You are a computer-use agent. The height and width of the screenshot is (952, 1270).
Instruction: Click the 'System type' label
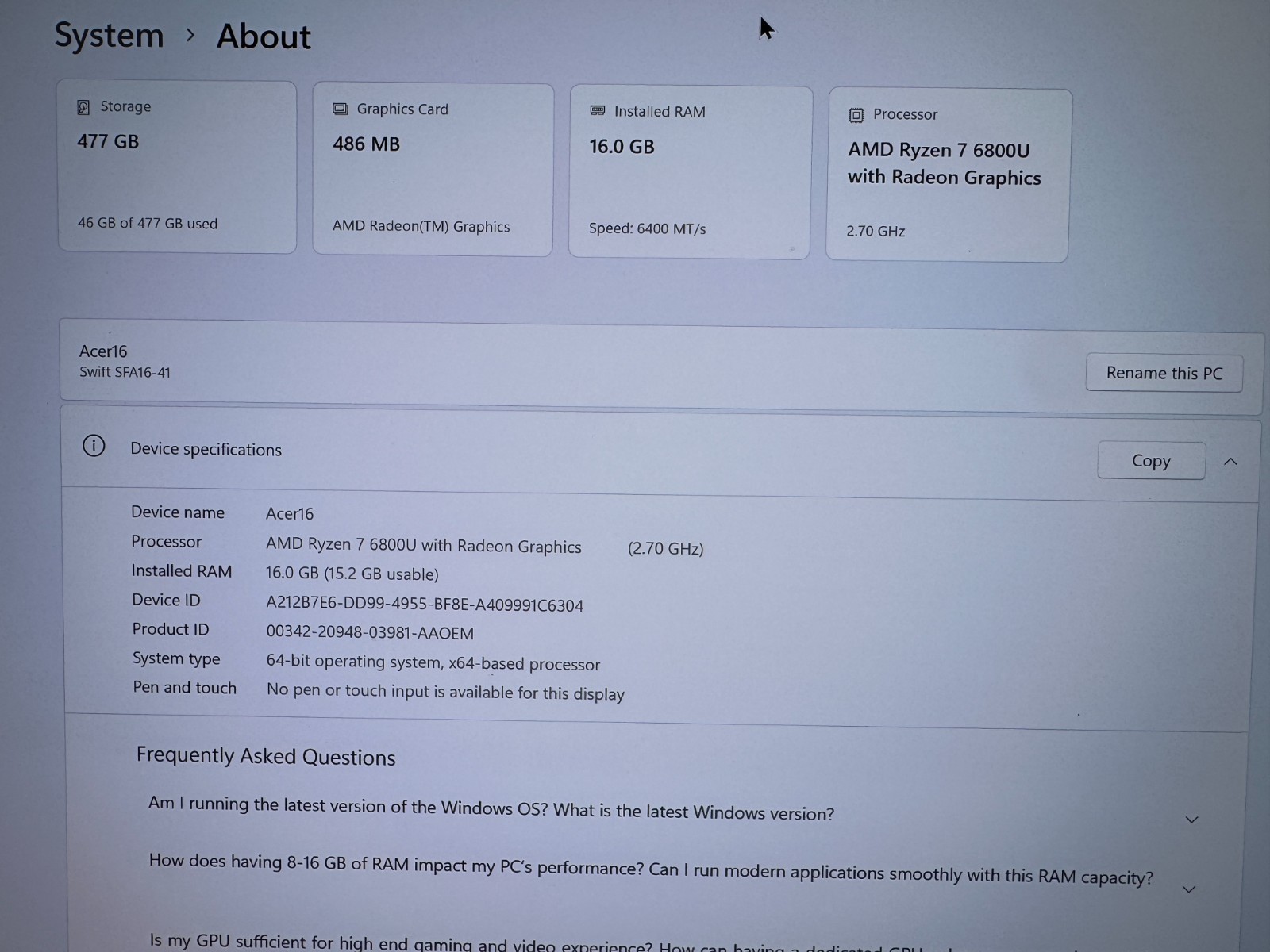tap(176, 658)
